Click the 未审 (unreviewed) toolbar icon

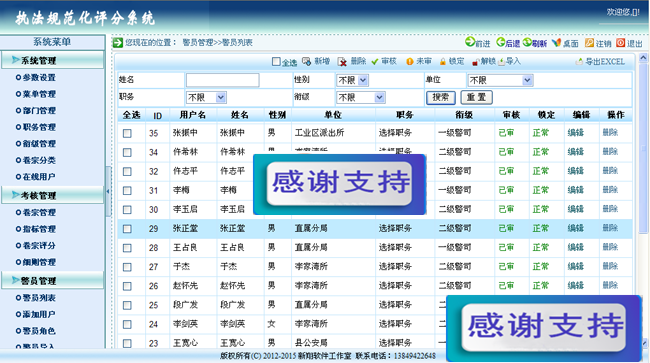tap(410, 62)
